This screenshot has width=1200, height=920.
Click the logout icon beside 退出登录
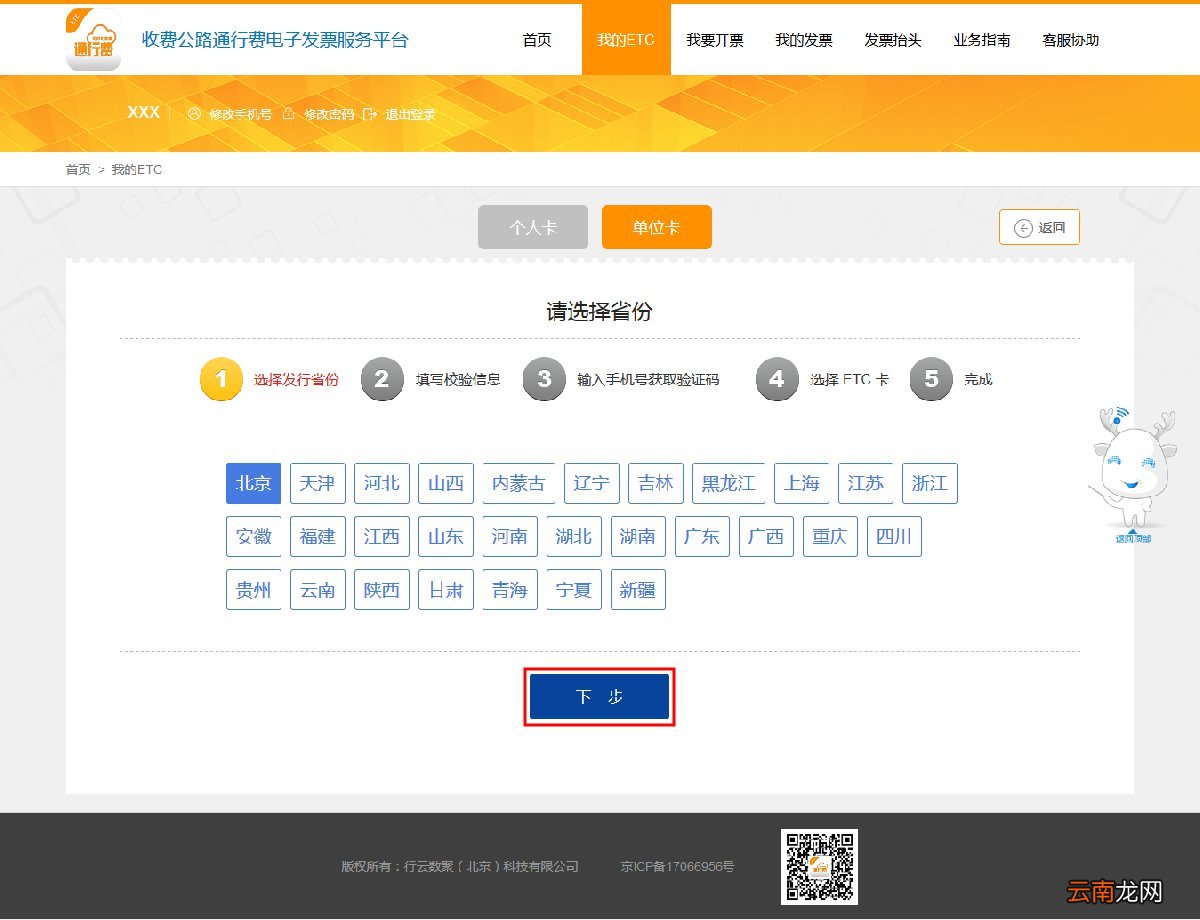370,114
